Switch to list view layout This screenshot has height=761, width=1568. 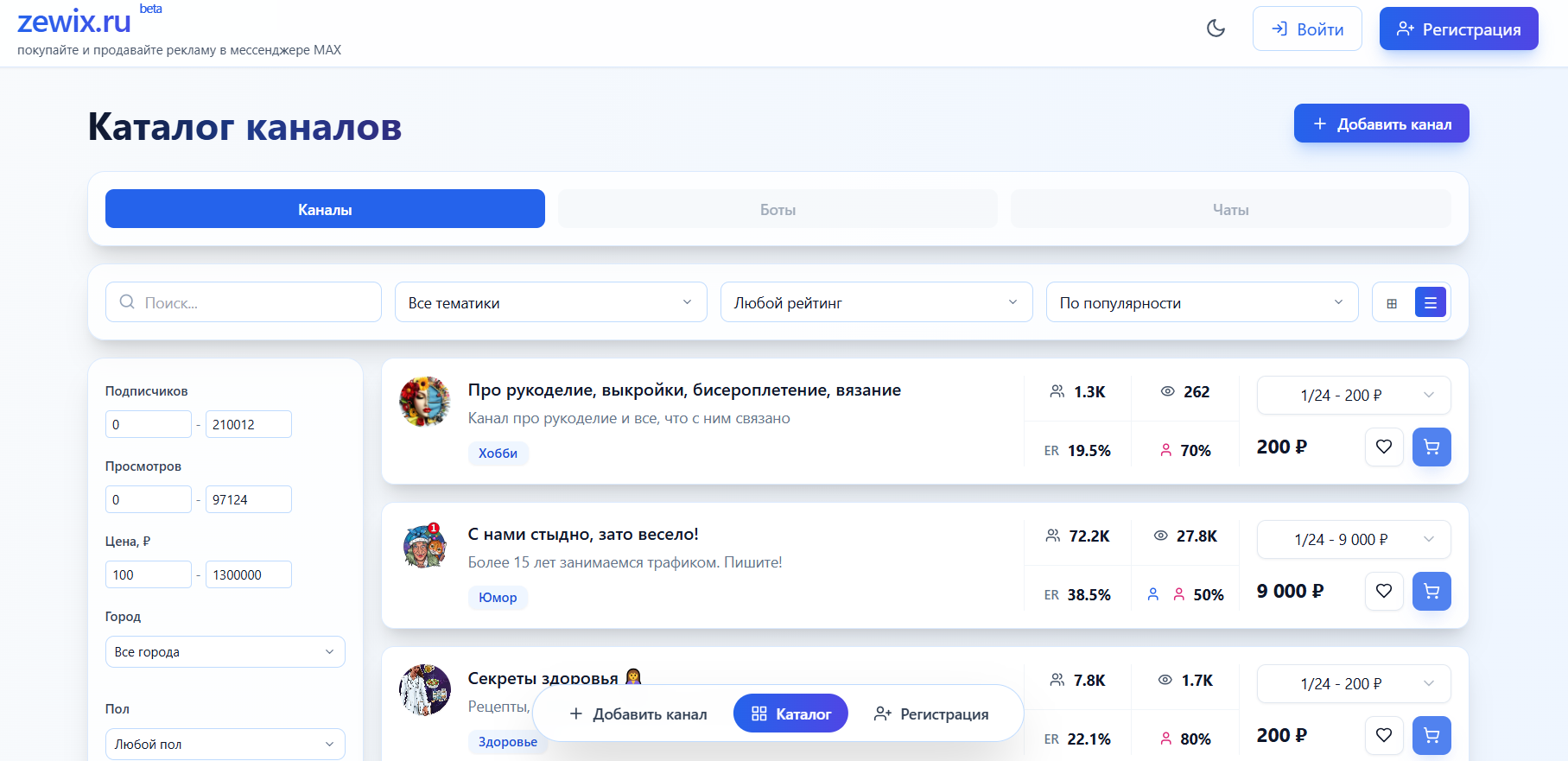tap(1430, 303)
